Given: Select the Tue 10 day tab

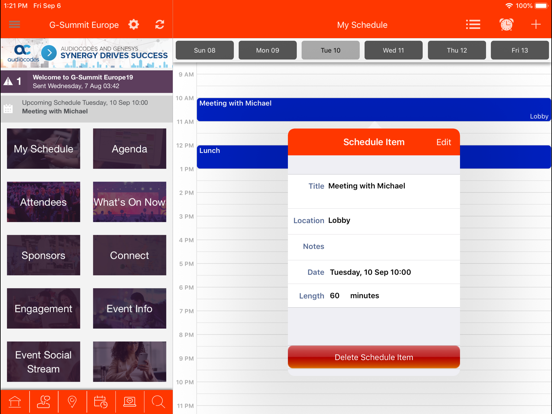Looking at the screenshot, I should coord(331,50).
